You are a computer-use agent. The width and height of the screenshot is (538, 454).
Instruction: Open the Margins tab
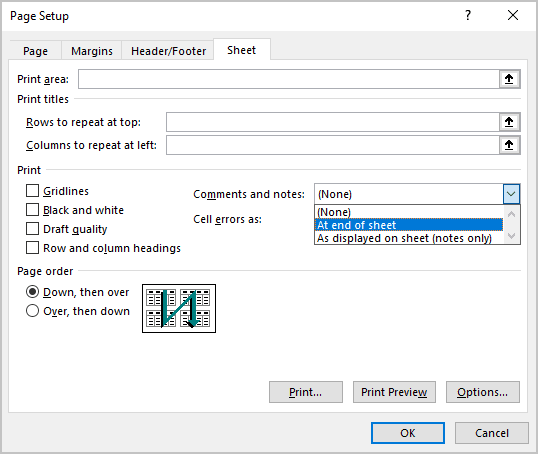click(x=92, y=51)
